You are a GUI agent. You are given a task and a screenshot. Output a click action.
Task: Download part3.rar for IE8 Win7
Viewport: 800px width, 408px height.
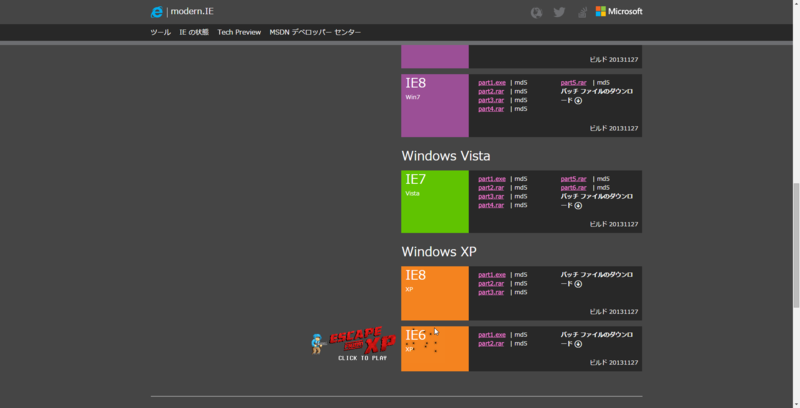491,100
